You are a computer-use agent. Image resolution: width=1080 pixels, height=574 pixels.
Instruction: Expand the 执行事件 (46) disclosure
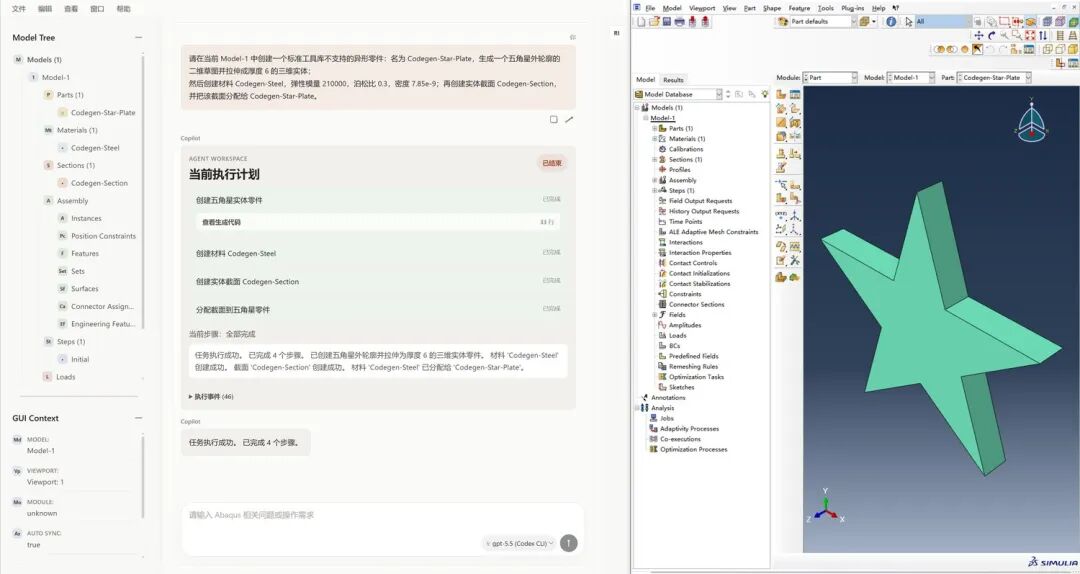pyautogui.click(x=211, y=396)
